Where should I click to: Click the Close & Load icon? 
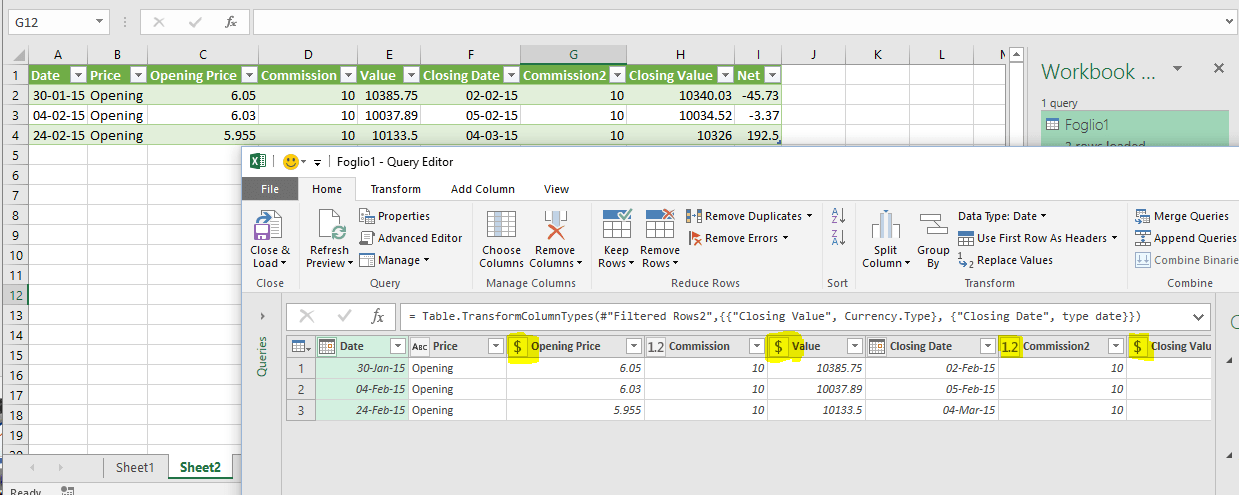[267, 225]
